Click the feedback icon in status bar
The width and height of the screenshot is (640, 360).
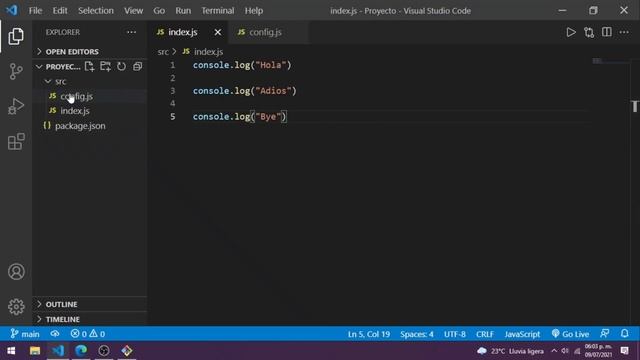pyautogui.click(x=604, y=334)
